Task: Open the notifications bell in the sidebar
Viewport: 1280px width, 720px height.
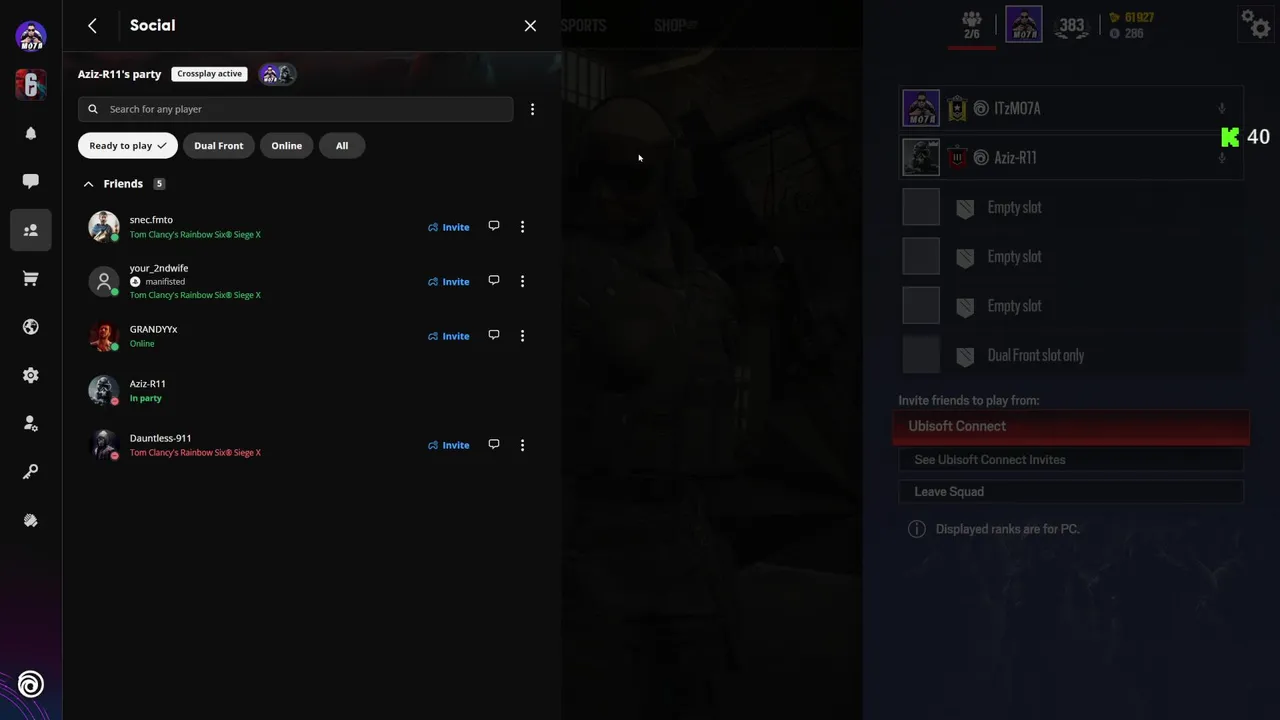Action: pos(31,133)
